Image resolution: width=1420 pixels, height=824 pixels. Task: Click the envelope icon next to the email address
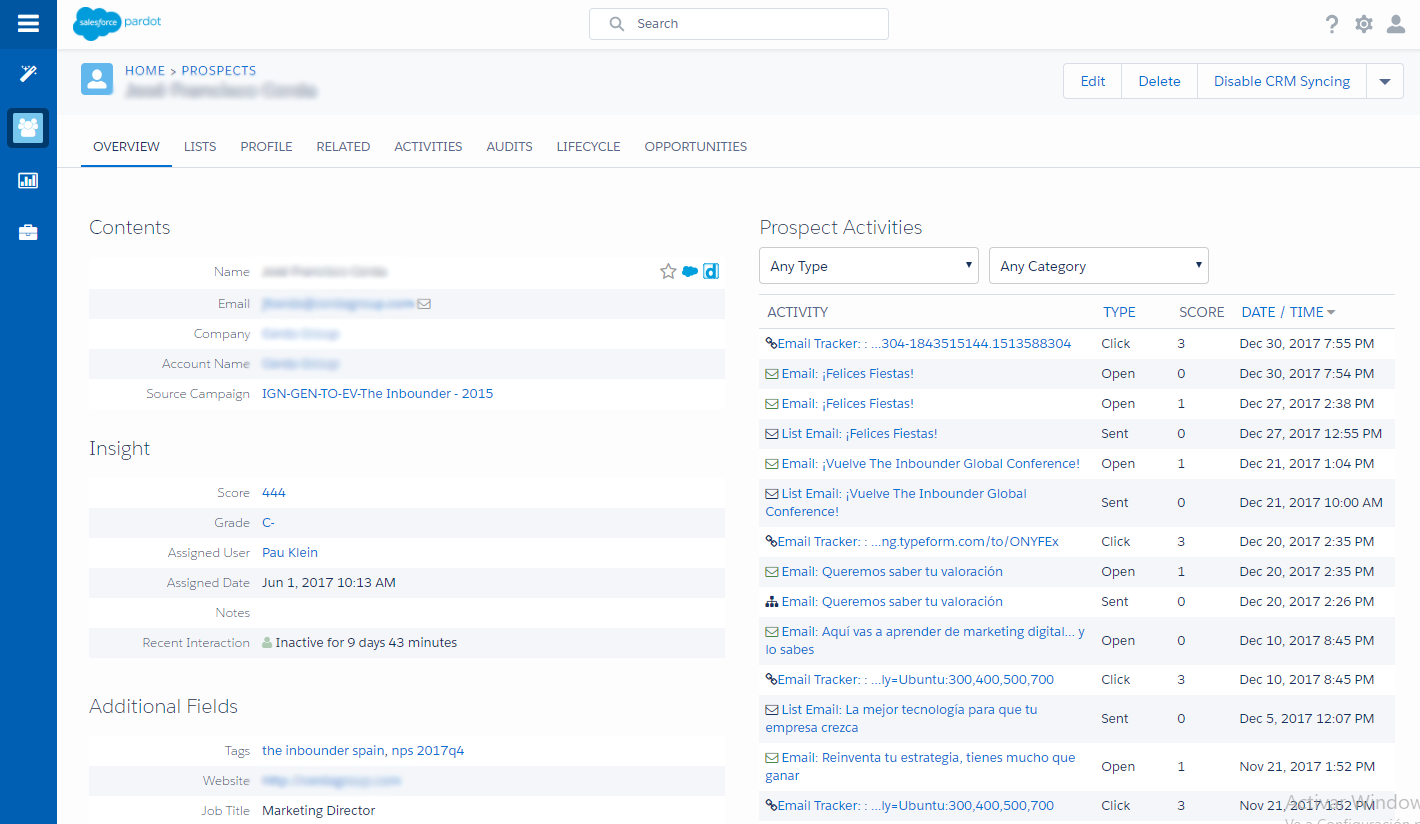pos(424,303)
